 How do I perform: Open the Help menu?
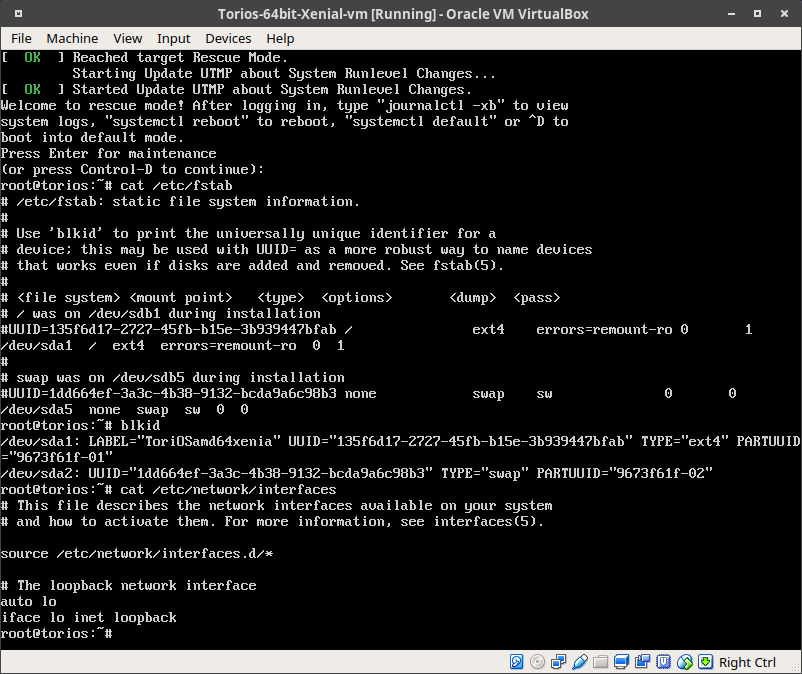(280, 38)
